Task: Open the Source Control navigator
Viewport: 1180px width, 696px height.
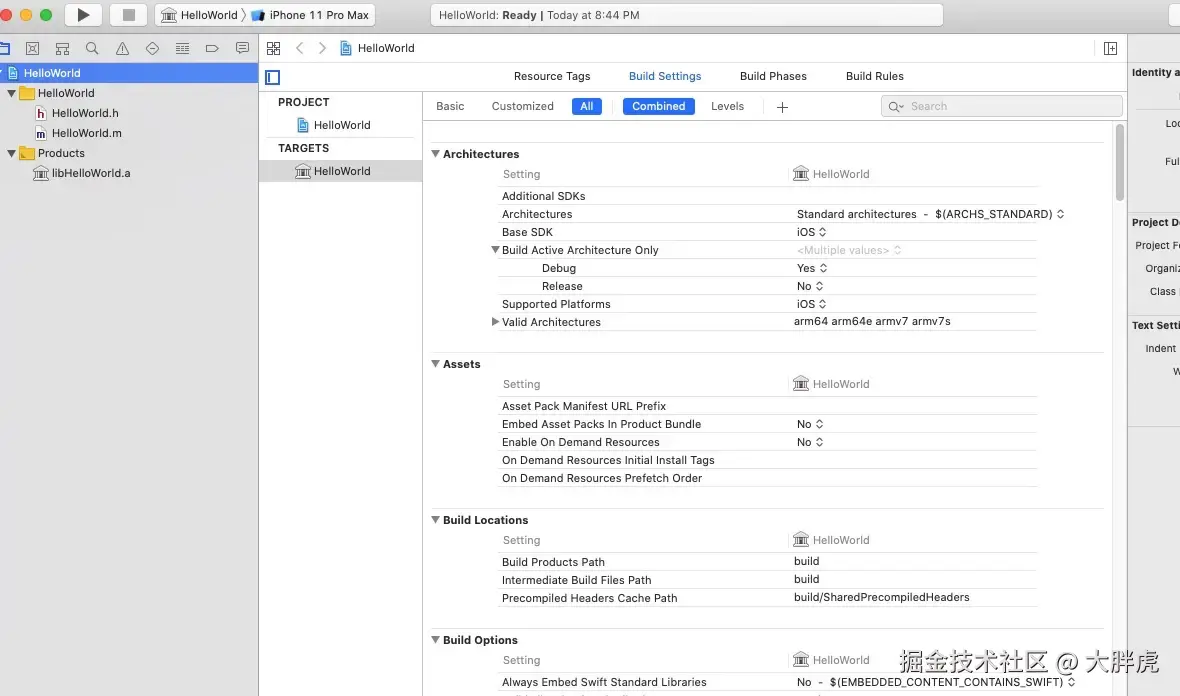Action: pyautogui.click(x=32, y=48)
